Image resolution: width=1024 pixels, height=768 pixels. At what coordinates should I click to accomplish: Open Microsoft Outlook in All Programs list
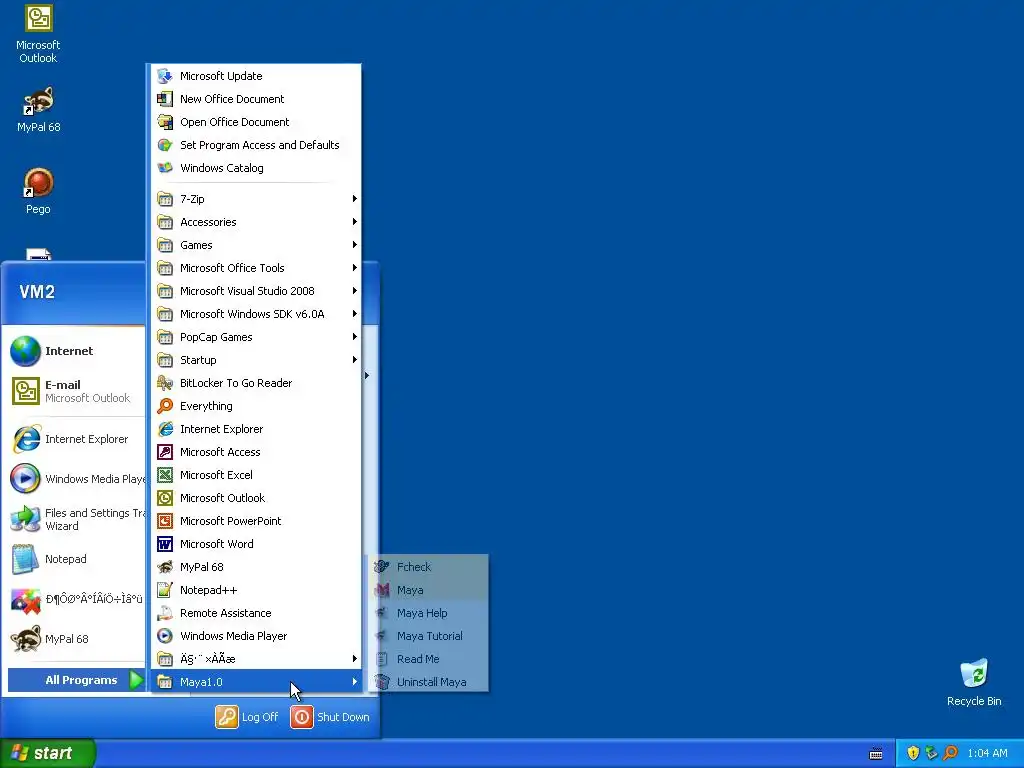point(256,498)
